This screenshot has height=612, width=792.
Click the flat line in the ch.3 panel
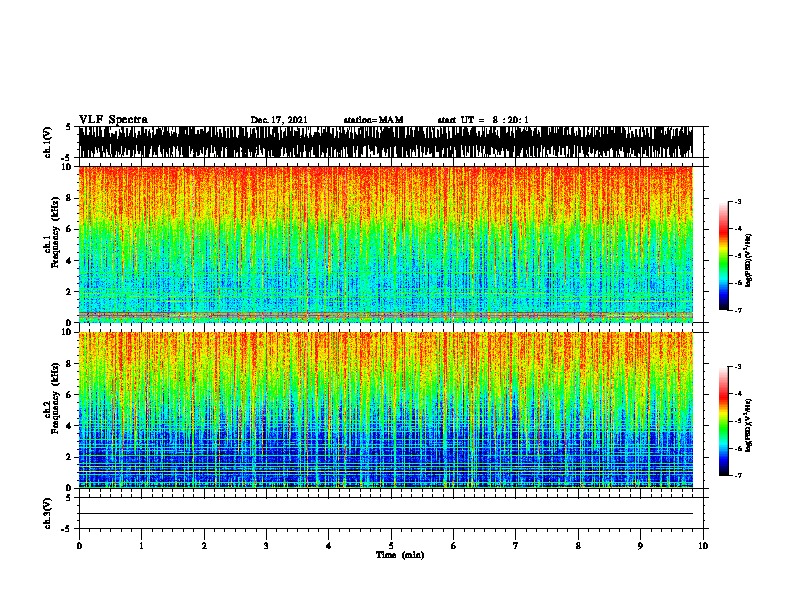(385, 514)
